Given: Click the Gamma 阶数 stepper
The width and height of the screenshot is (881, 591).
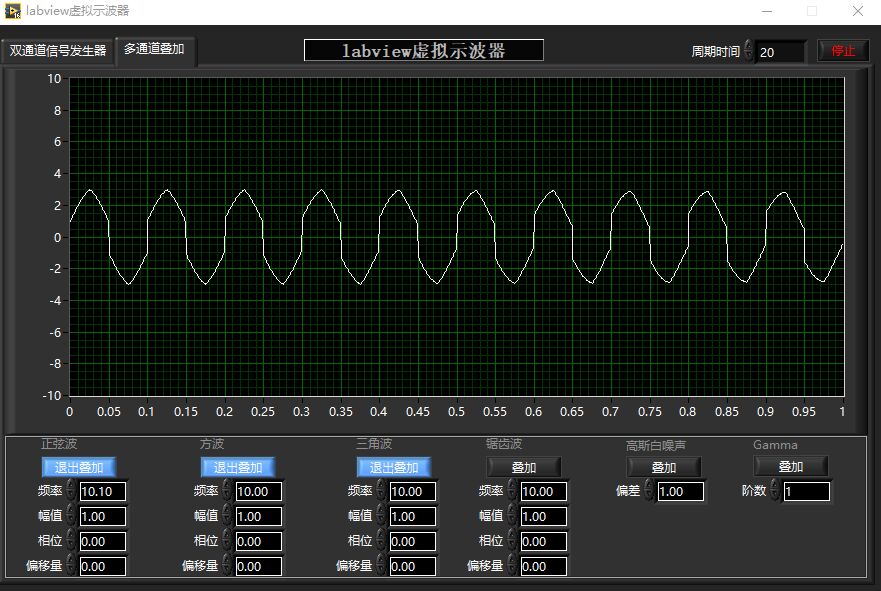Looking at the screenshot, I should (775, 491).
